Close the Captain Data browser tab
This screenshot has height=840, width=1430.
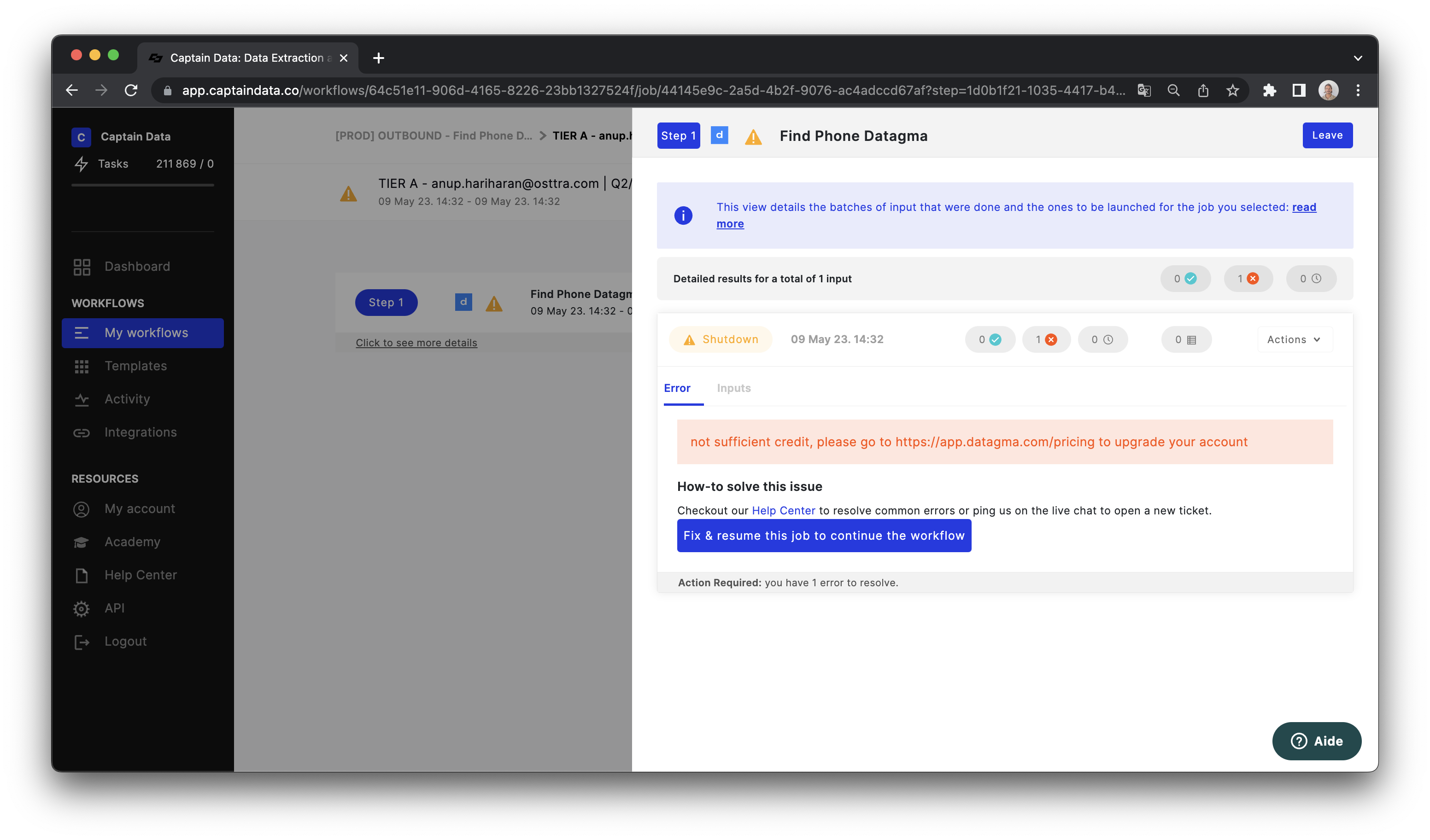coord(343,58)
